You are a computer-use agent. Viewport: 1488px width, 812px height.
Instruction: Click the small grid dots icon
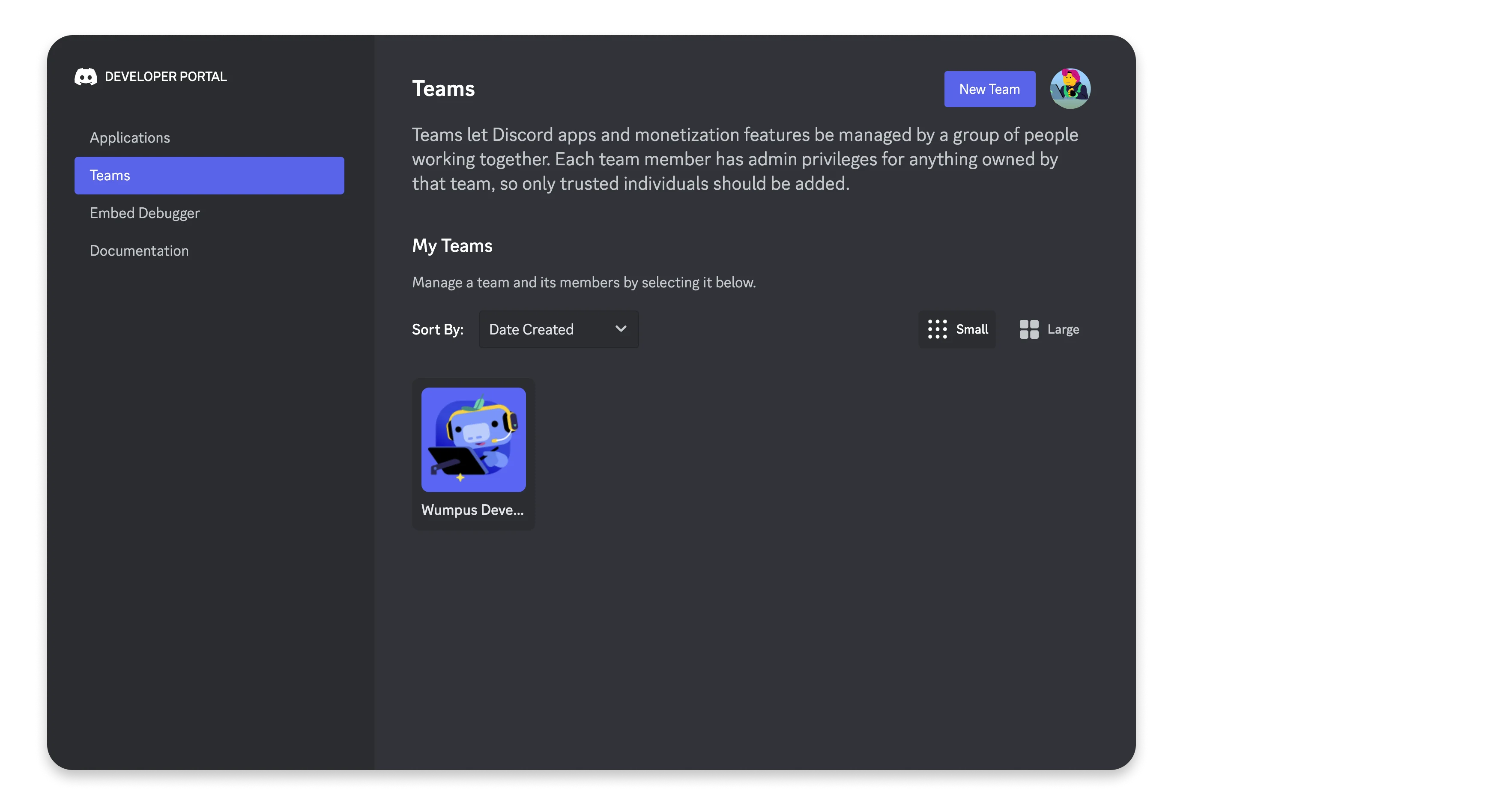(937, 329)
